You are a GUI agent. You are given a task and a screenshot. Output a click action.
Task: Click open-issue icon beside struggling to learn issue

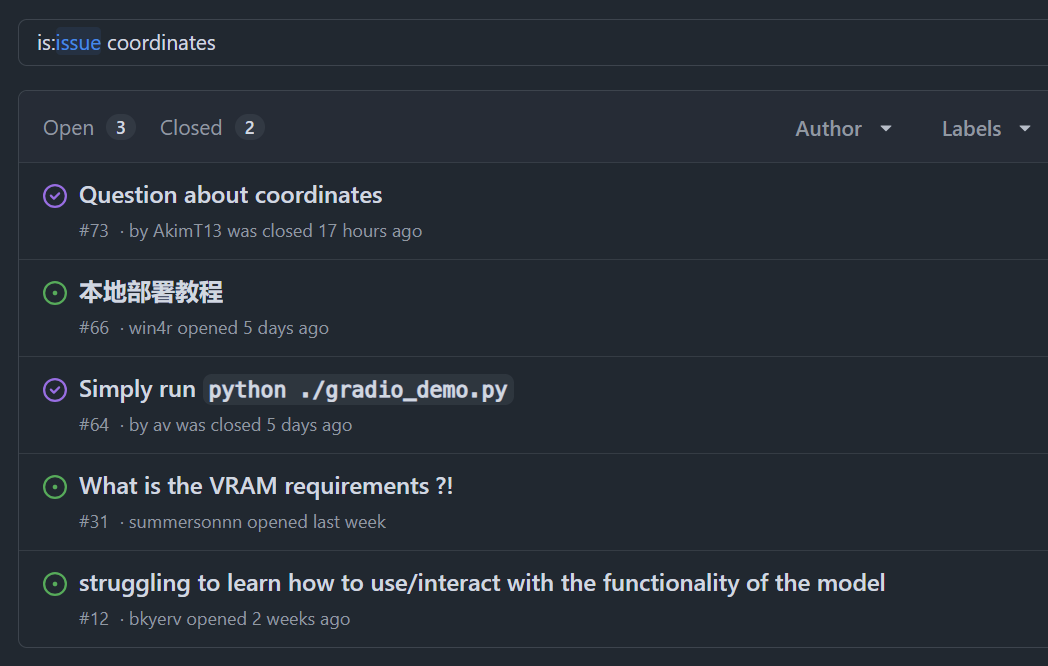tap(55, 584)
